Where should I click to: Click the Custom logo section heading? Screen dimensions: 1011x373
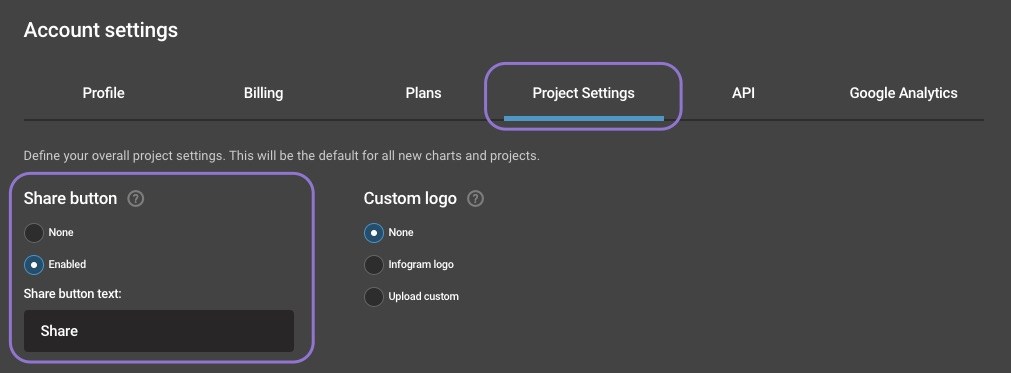(x=410, y=198)
